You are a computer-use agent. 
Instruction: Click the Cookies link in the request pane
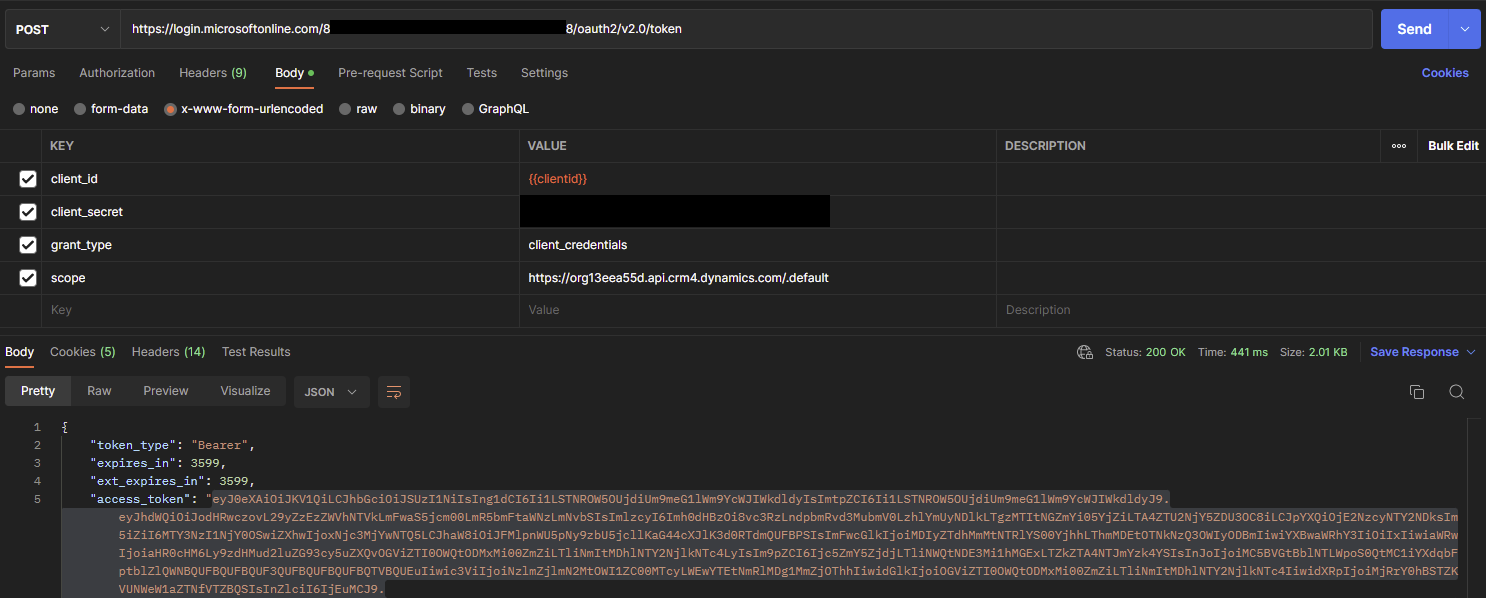[x=1445, y=73]
